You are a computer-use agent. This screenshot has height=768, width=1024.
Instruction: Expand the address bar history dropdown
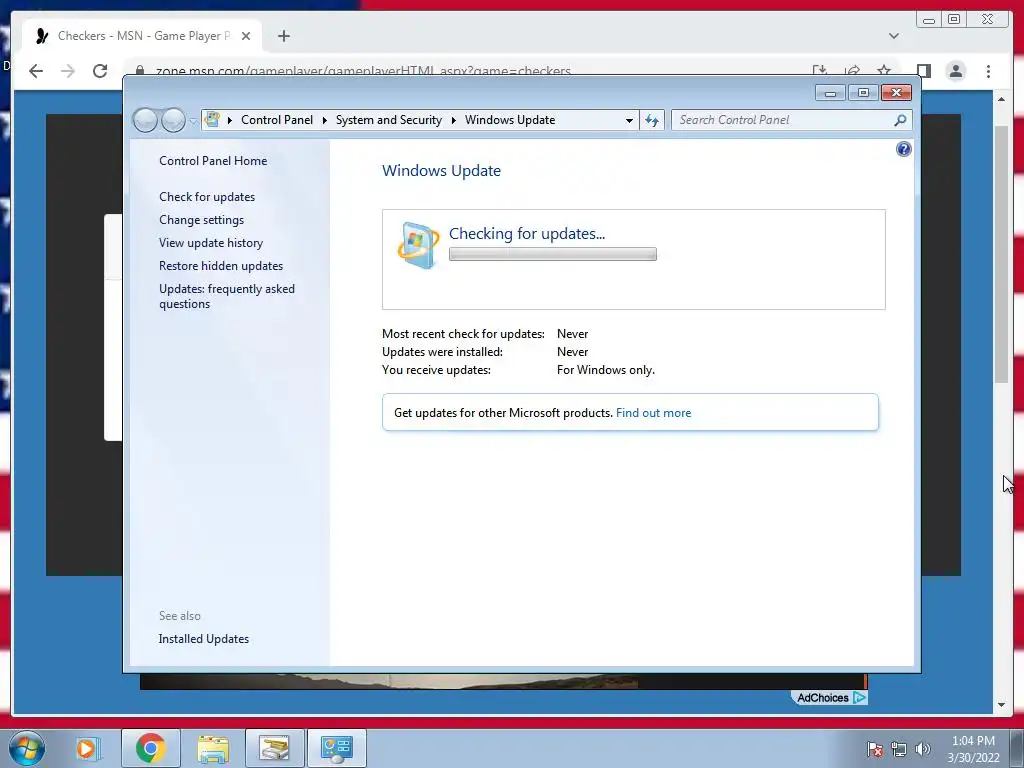click(629, 120)
